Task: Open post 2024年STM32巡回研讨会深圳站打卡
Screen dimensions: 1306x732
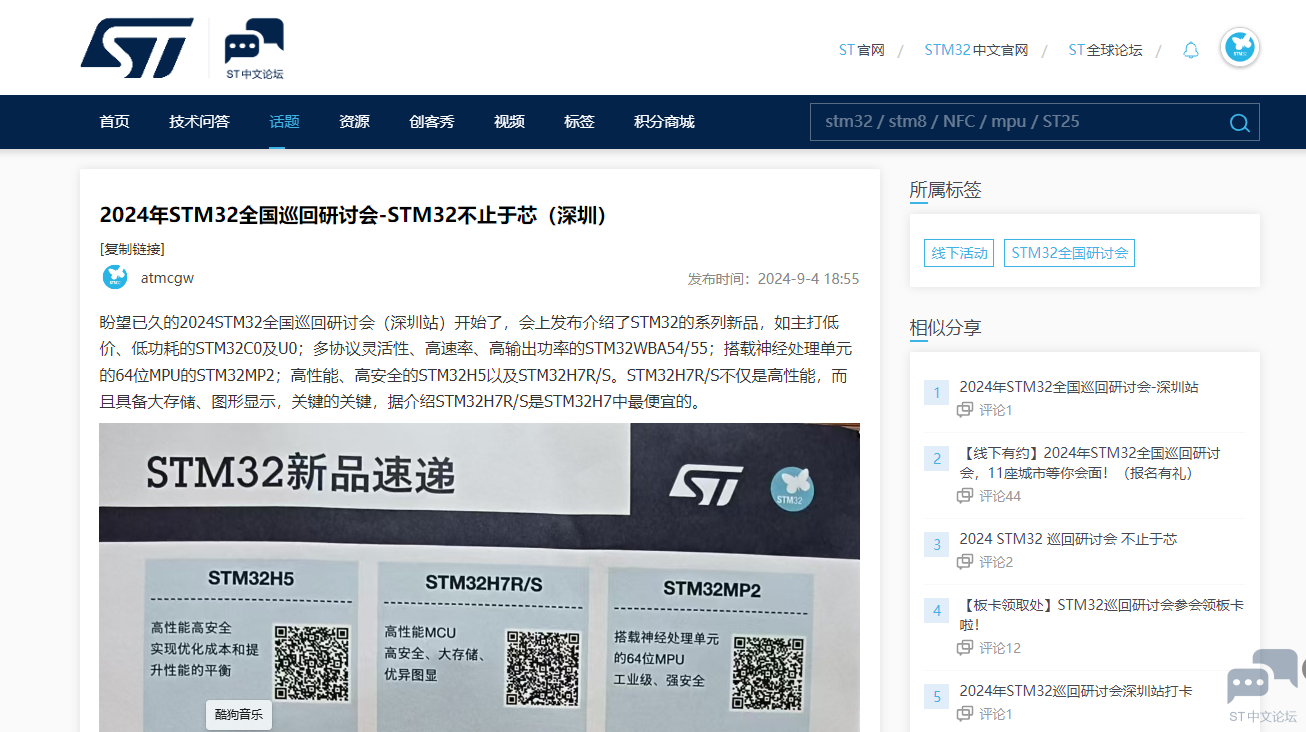Action: click(1076, 691)
